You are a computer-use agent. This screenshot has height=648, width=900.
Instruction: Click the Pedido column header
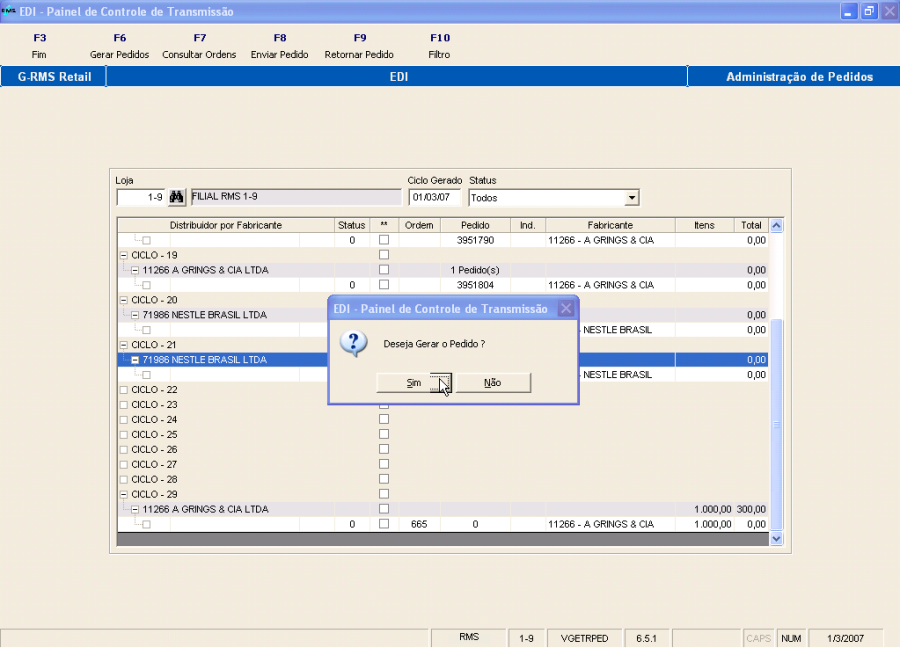[475, 225]
